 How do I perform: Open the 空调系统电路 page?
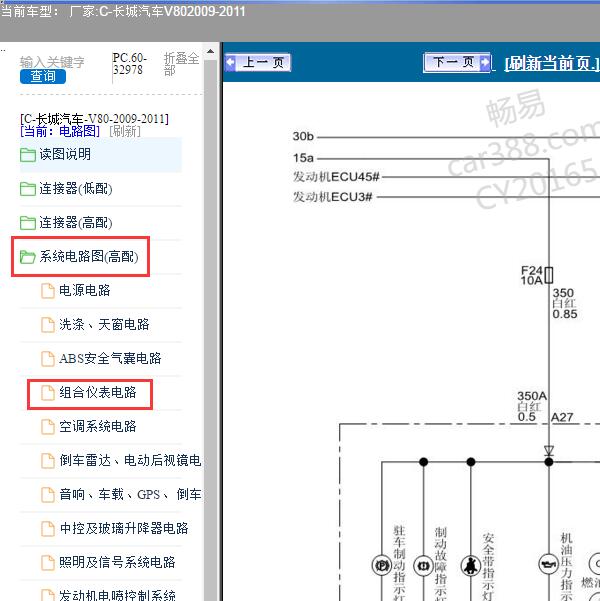pos(98,427)
